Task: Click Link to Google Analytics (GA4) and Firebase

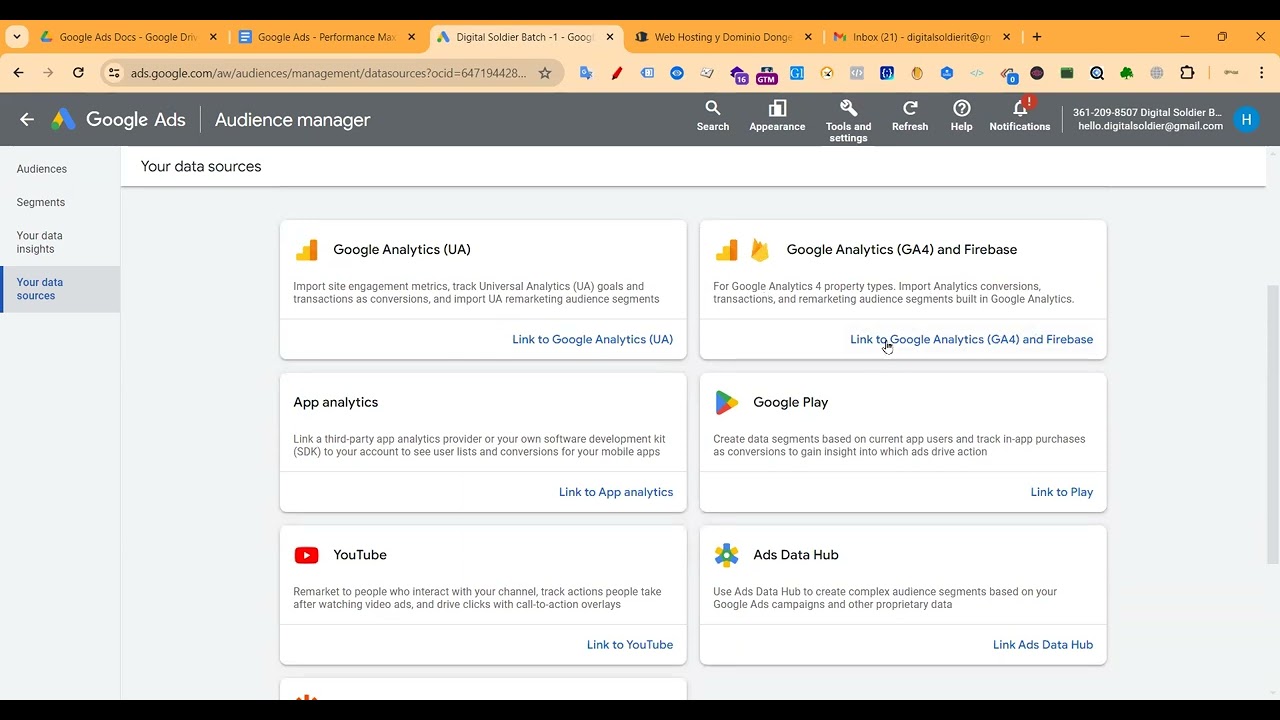Action: pyautogui.click(x=971, y=339)
